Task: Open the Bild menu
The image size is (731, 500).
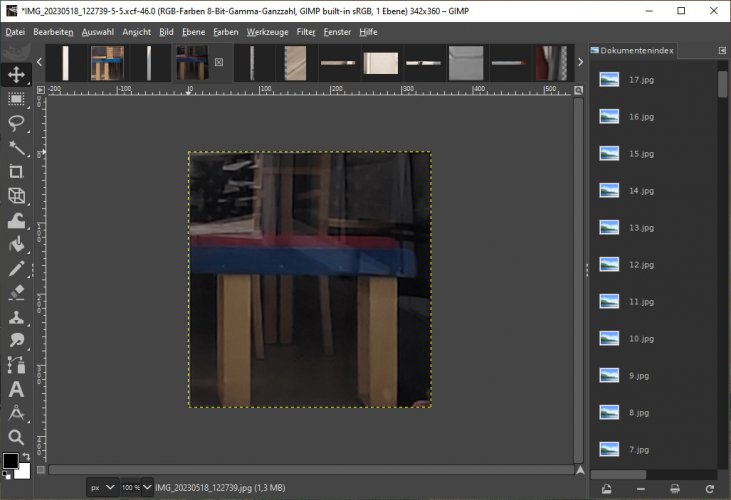Action: [166, 32]
